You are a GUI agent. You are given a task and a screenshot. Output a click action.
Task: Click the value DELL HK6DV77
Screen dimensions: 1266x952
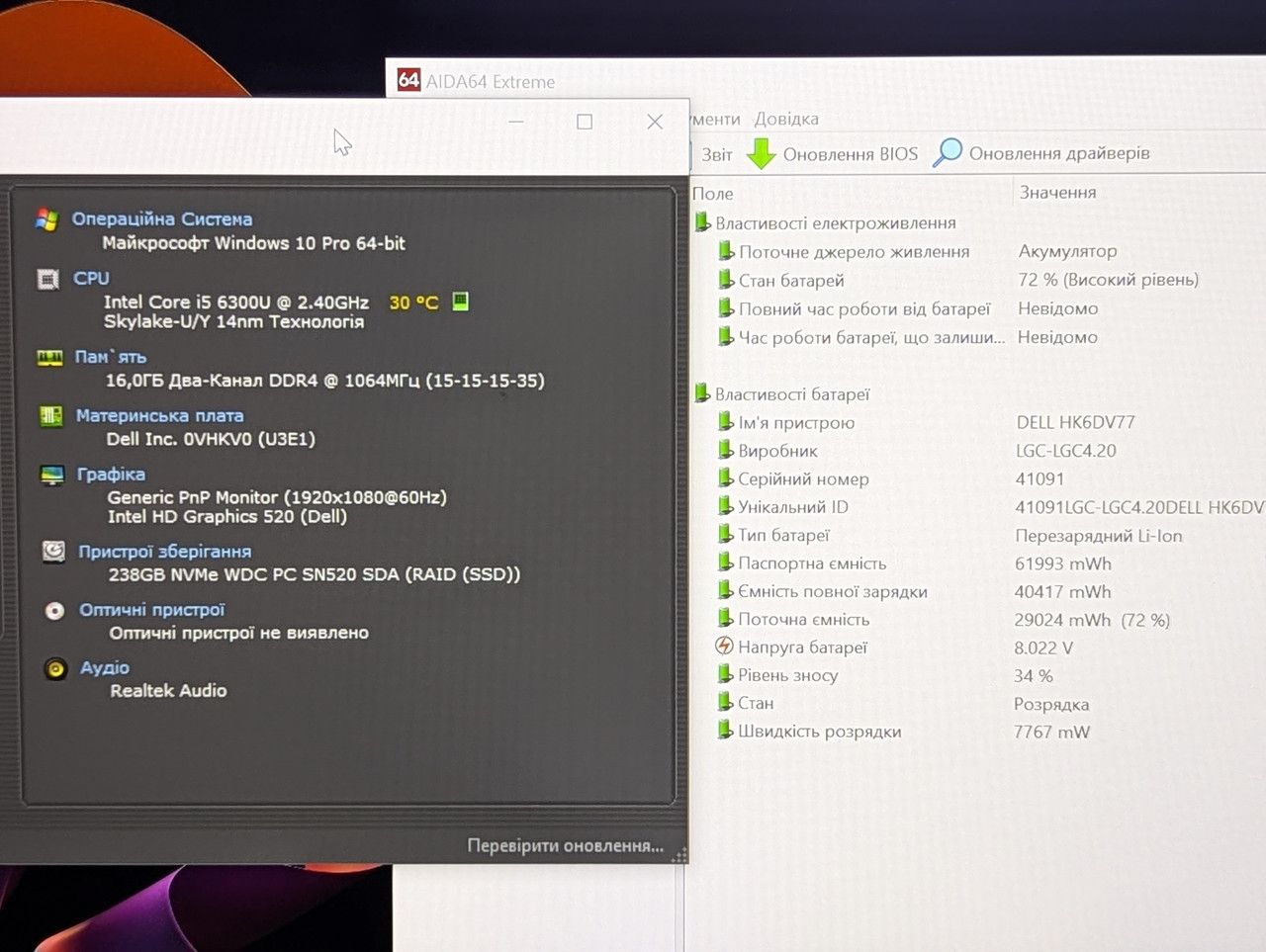point(1076,422)
